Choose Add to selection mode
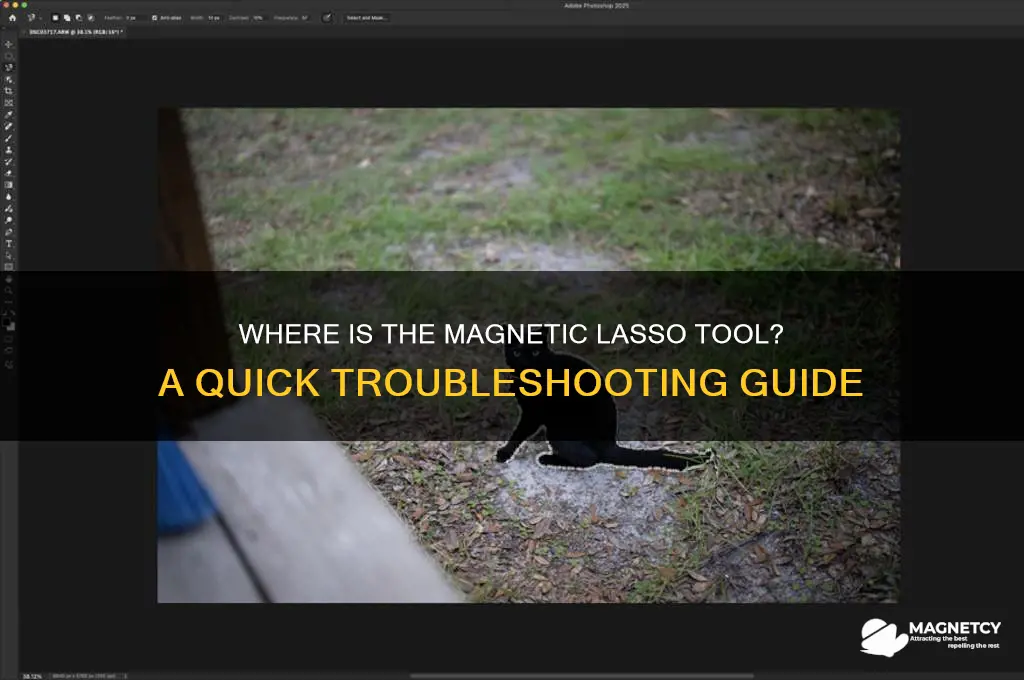Screen dimensions: 1024x680 pos(67,18)
